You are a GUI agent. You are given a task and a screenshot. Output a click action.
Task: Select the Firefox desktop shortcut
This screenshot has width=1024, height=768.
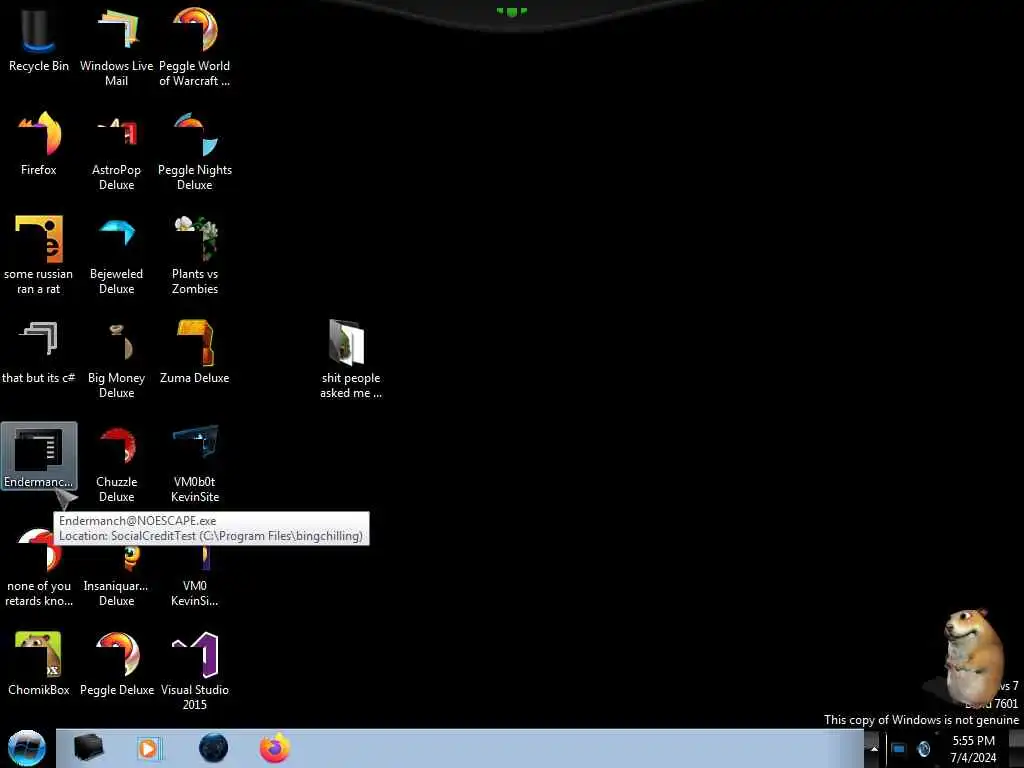click(39, 144)
